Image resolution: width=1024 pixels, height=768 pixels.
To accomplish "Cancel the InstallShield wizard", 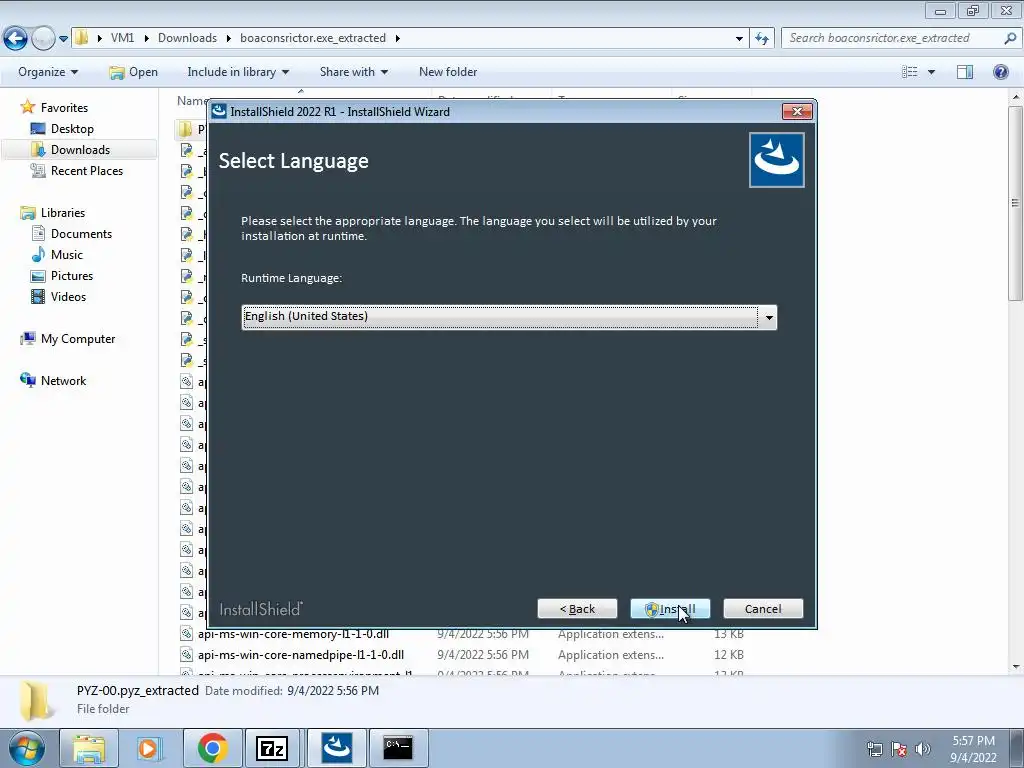I will tap(763, 609).
